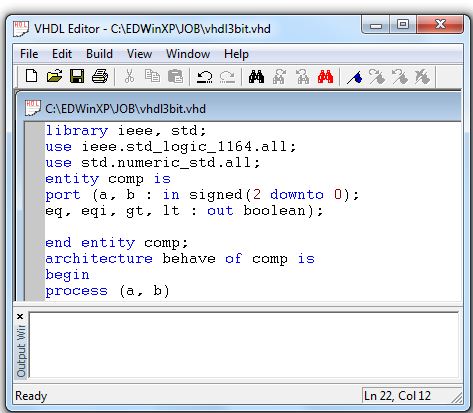
Task: Click the 'eq, eqi, gt, lt : out boolean' line
Action: [x=184, y=211]
